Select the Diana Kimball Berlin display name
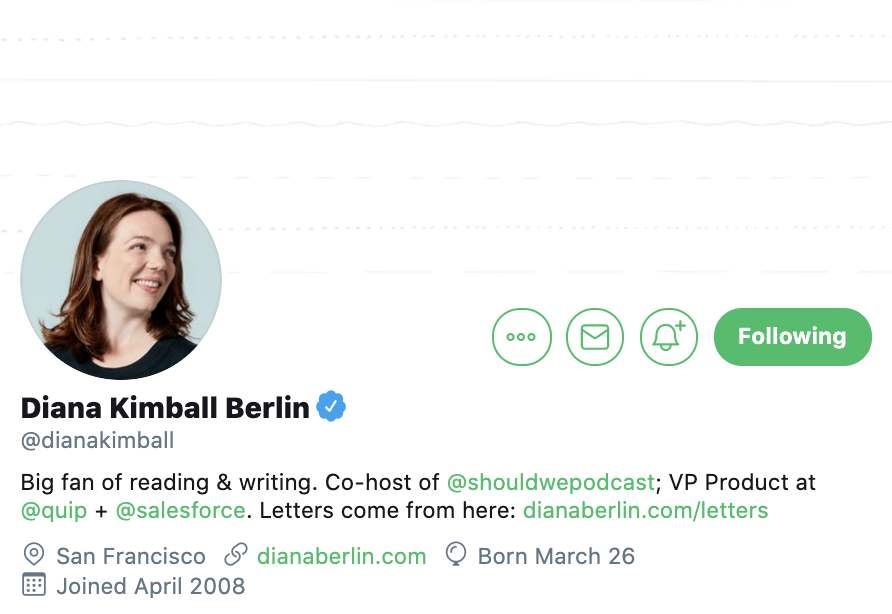The height and width of the screenshot is (614, 892). [x=165, y=407]
